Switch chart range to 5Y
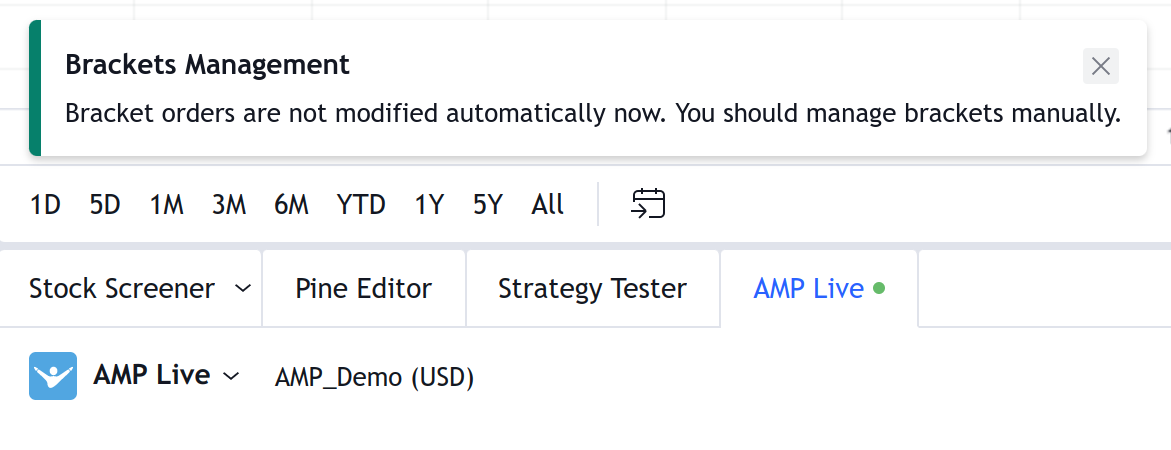Image resolution: width=1171 pixels, height=450 pixels. [488, 205]
